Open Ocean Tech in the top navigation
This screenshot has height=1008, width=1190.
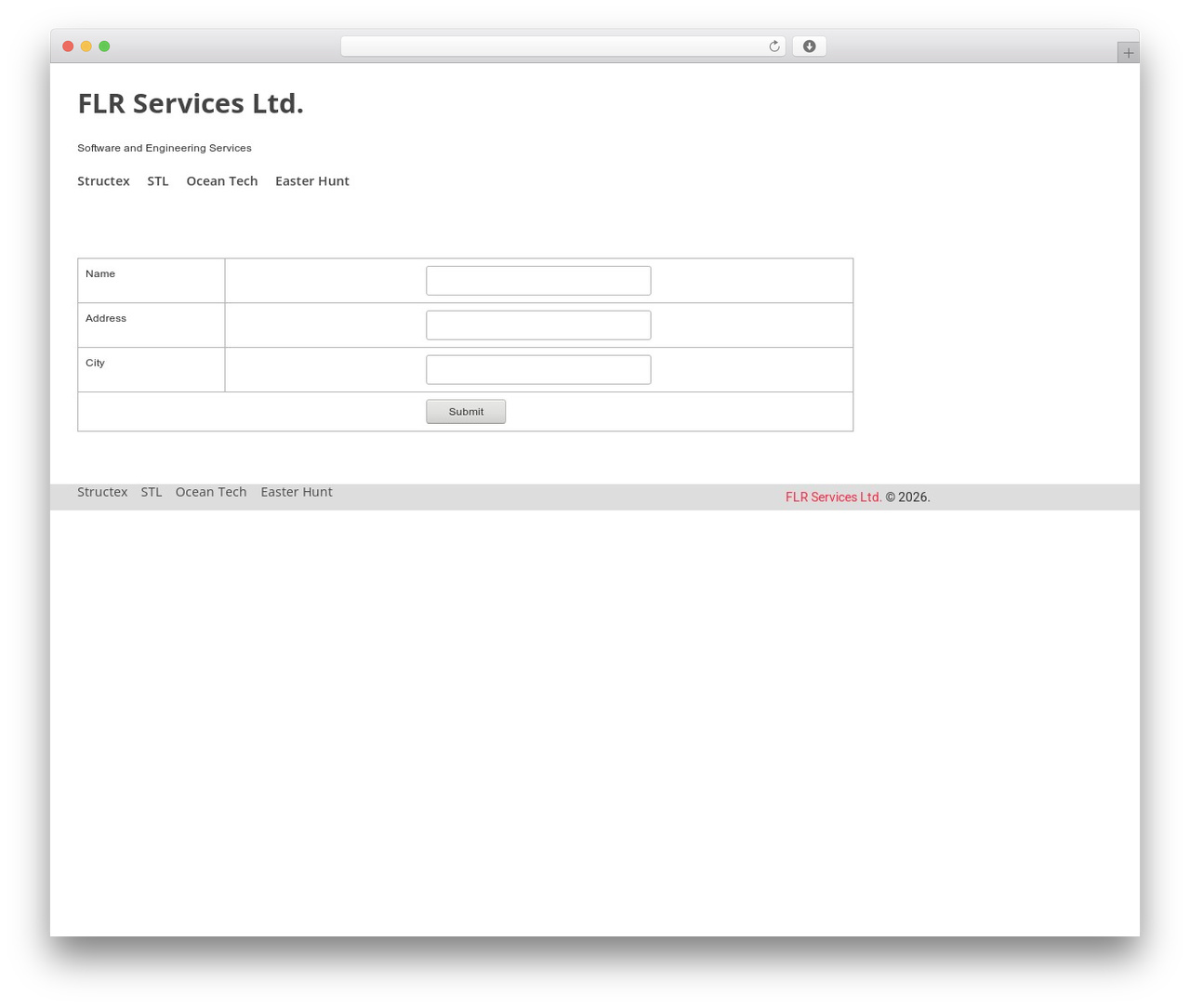pyautogui.click(x=222, y=181)
